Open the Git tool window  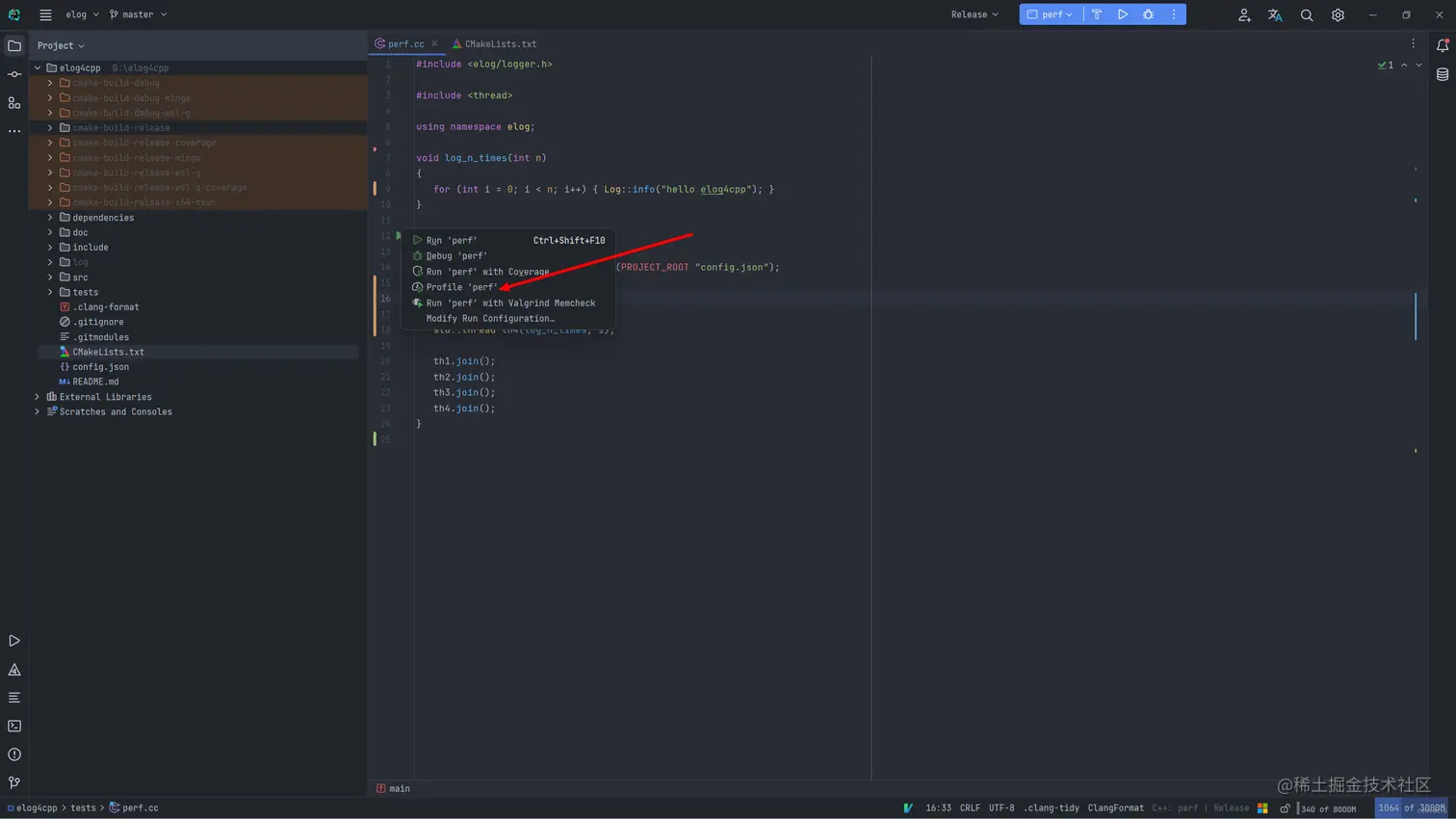tap(14, 782)
